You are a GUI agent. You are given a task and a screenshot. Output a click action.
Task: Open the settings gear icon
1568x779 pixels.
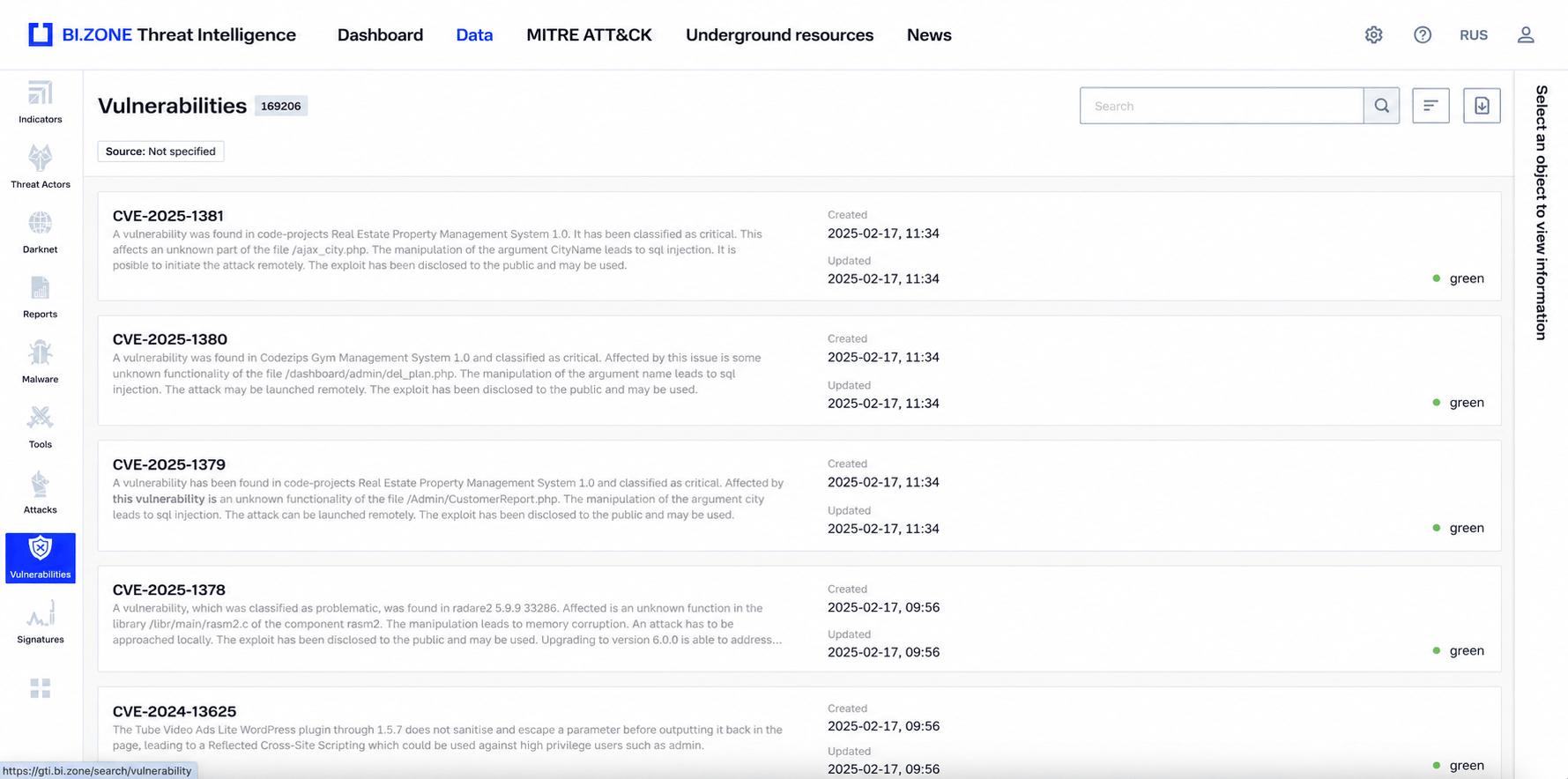point(1373,34)
